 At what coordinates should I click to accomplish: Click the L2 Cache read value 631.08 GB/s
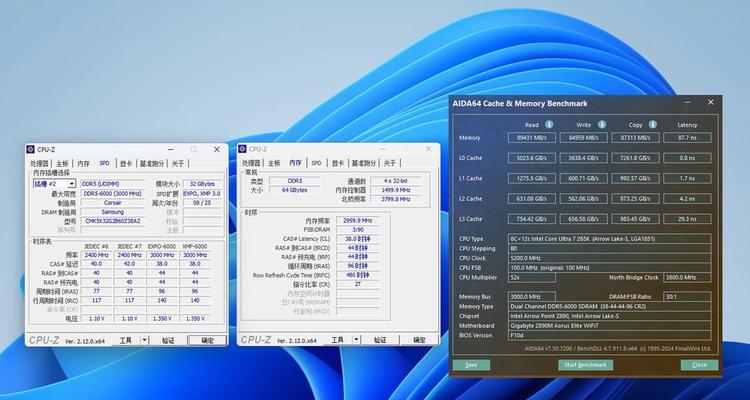[x=532, y=199]
